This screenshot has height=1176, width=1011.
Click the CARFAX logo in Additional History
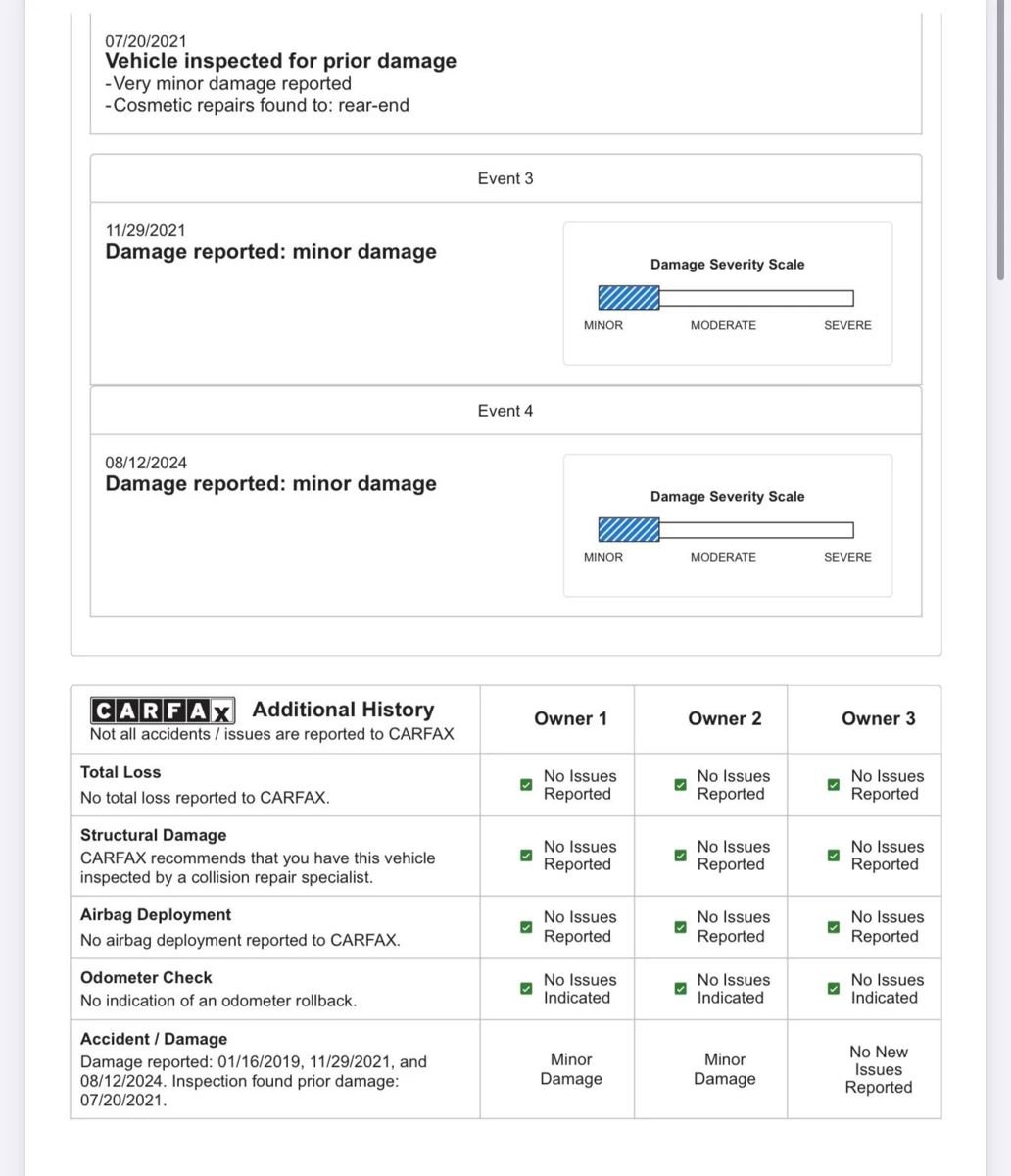click(163, 710)
